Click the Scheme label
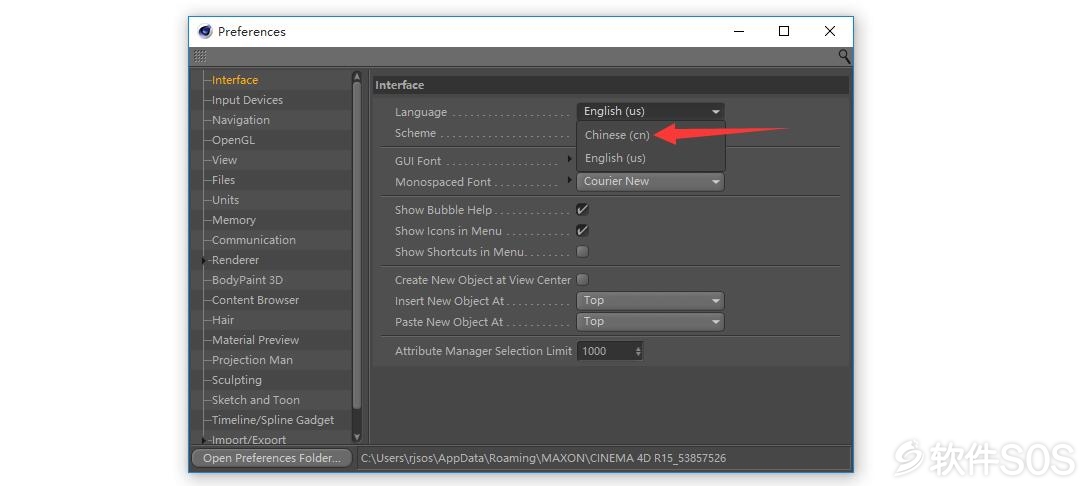Image resolution: width=1091 pixels, height=486 pixels. 415,133
